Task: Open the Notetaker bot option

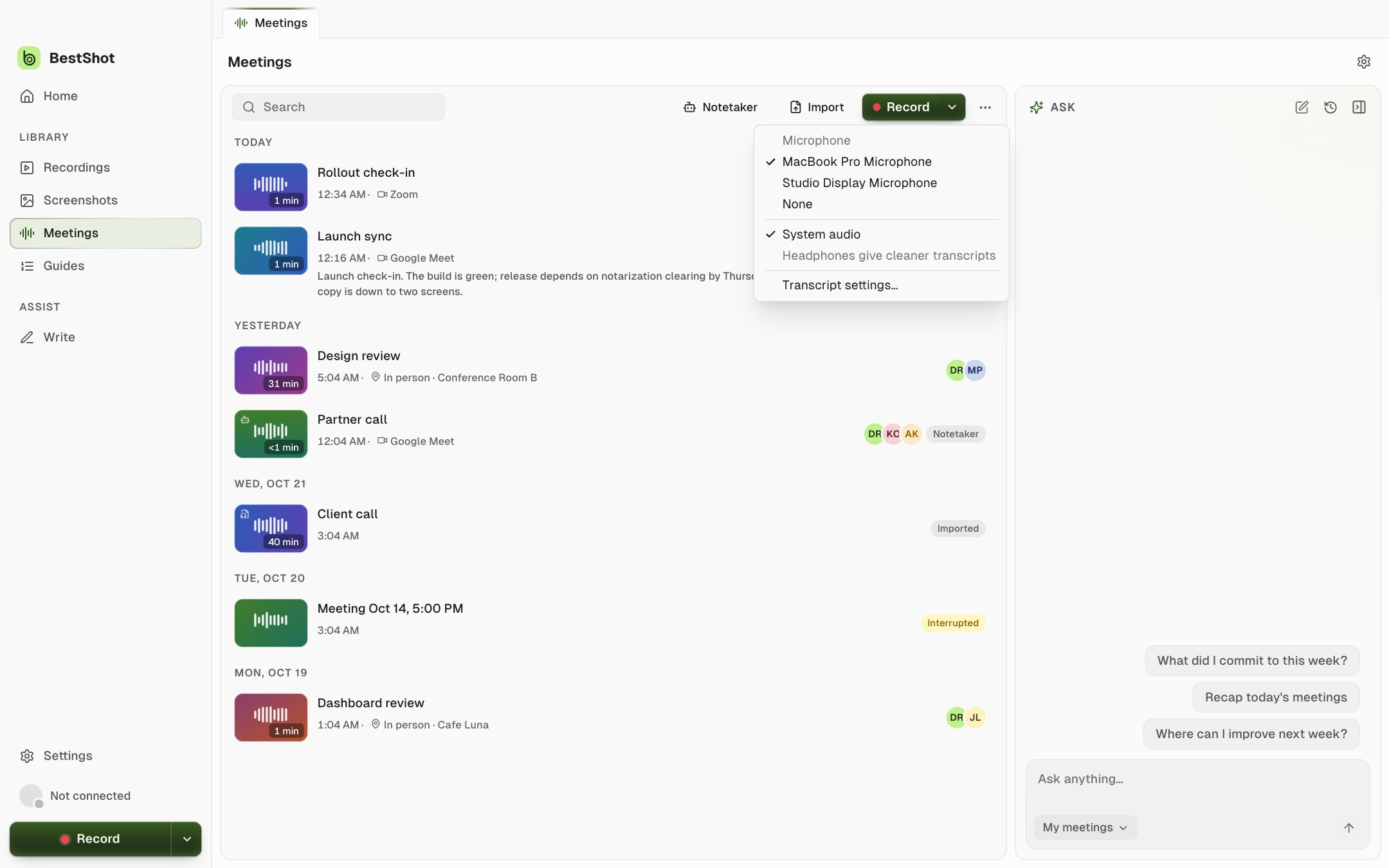Action: pyautogui.click(x=720, y=107)
